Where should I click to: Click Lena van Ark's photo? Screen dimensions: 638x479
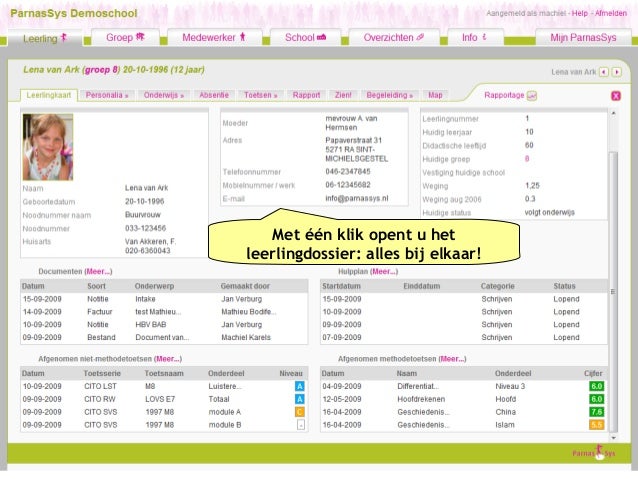[x=48, y=147]
